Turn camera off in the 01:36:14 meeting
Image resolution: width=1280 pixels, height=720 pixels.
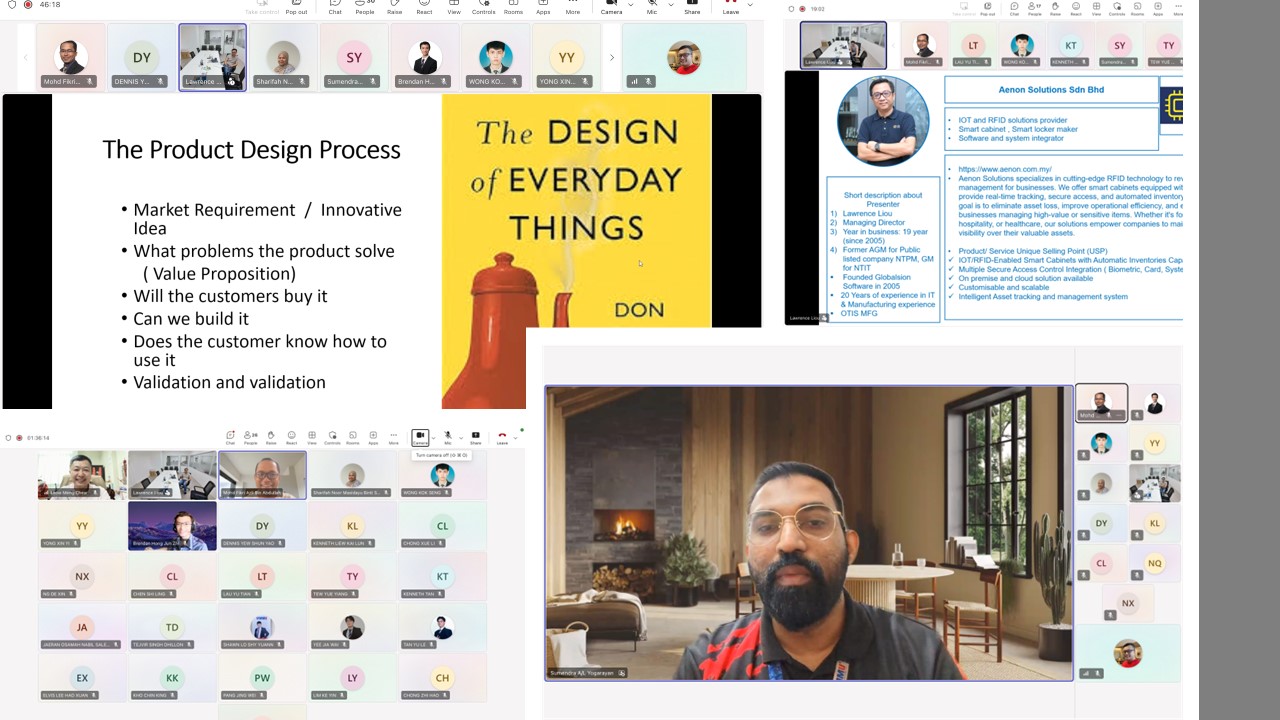coord(420,437)
